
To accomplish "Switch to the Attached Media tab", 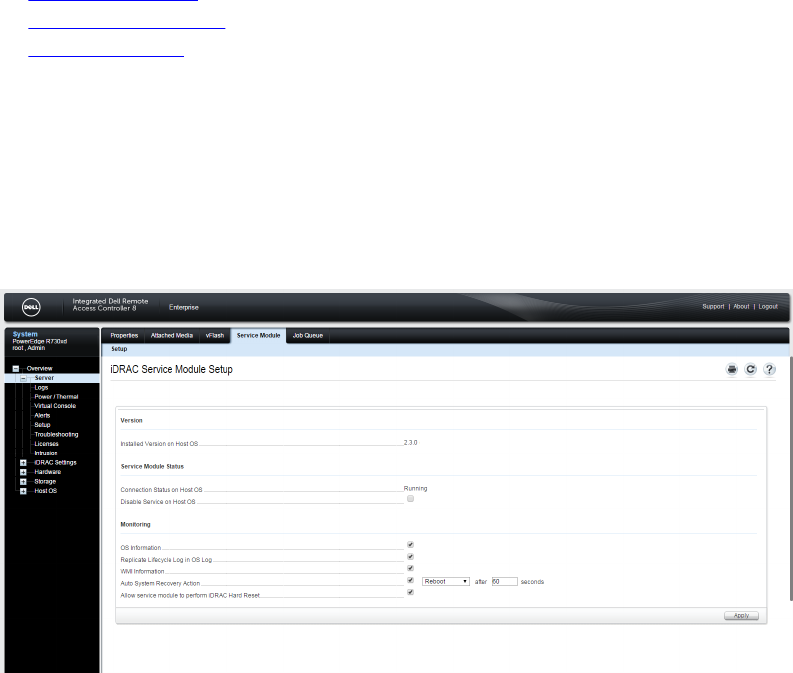I will [171, 336].
